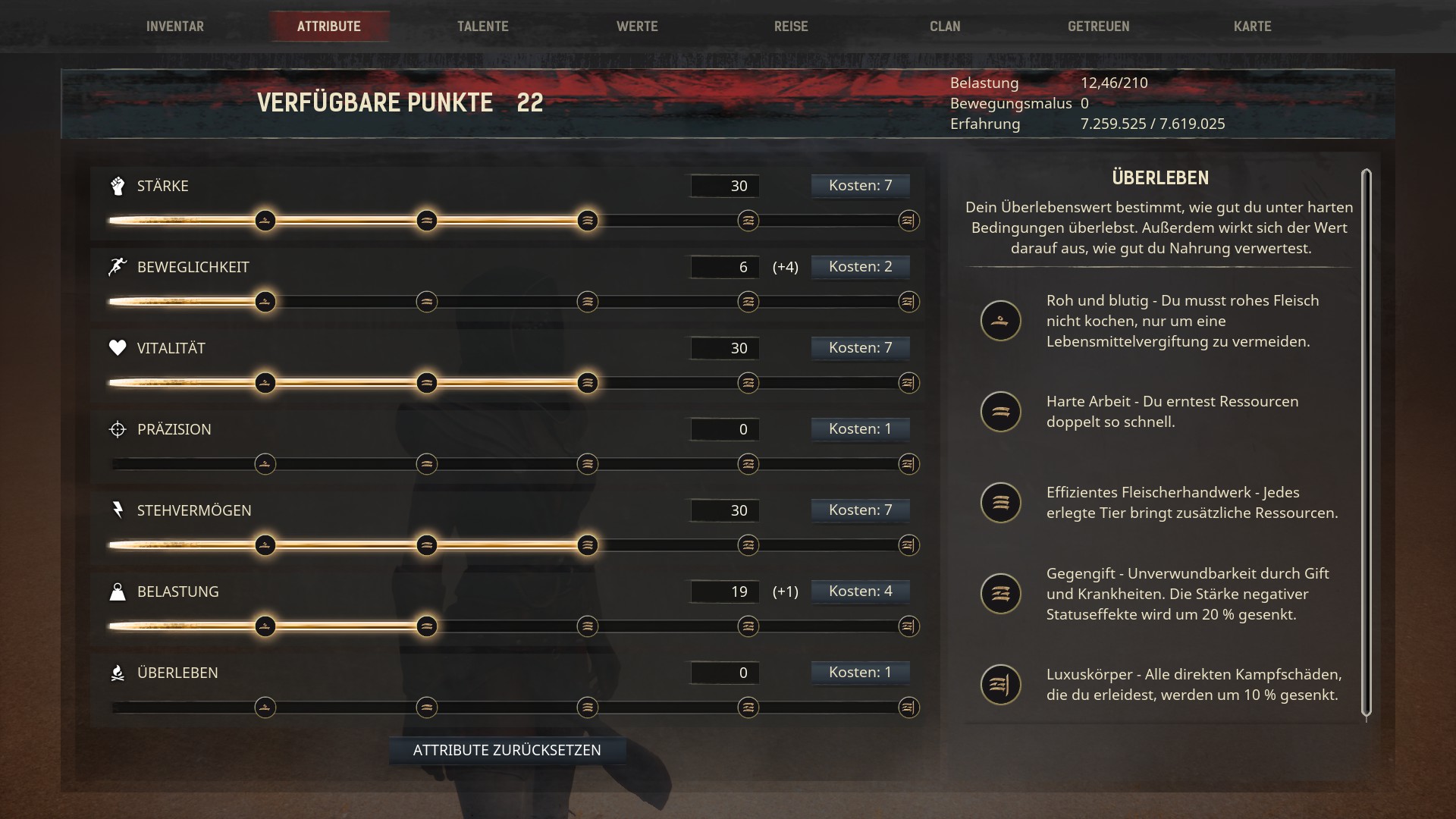
Task: Click the description panel scrollbar
Action: click(x=1367, y=443)
